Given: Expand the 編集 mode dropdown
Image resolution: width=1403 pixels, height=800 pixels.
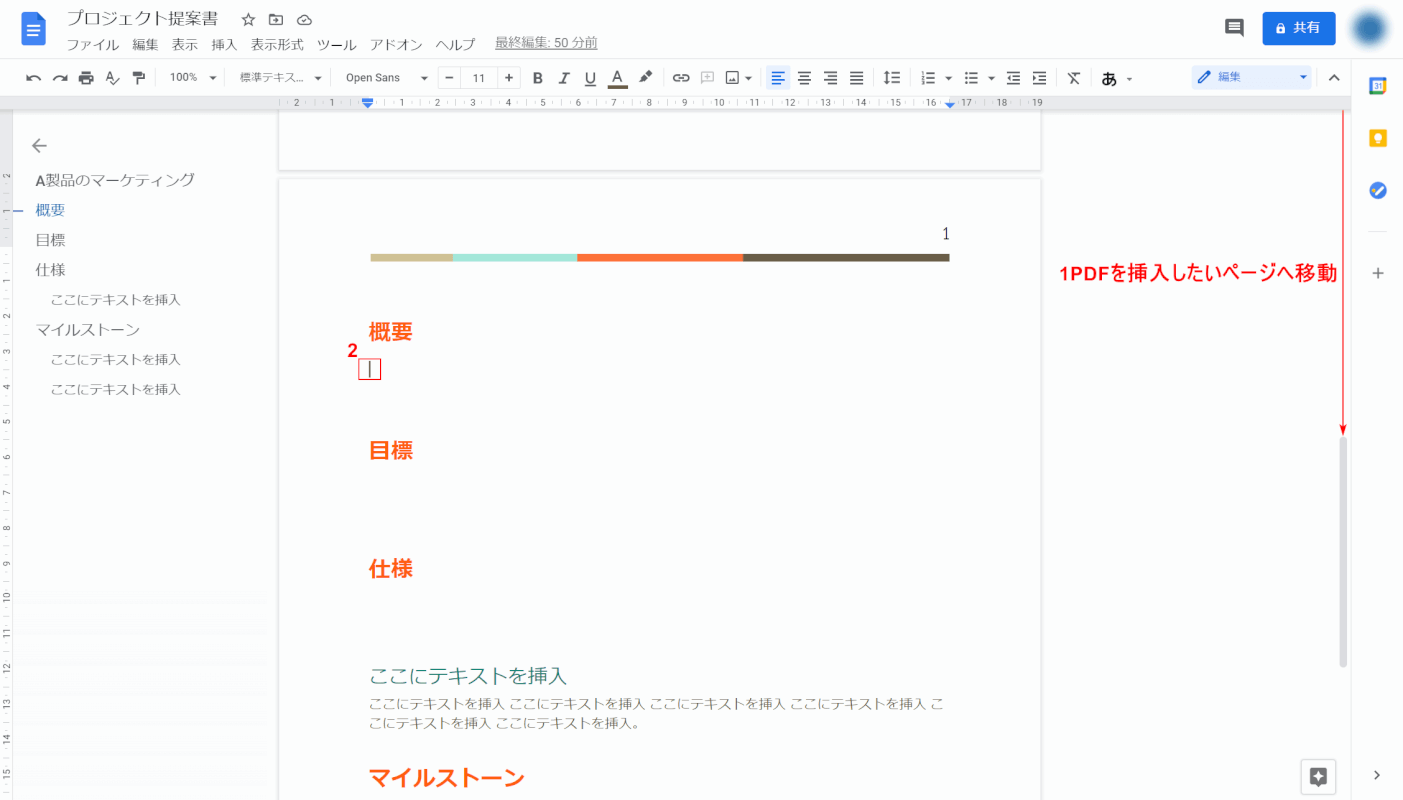Looking at the screenshot, I should [x=1251, y=77].
